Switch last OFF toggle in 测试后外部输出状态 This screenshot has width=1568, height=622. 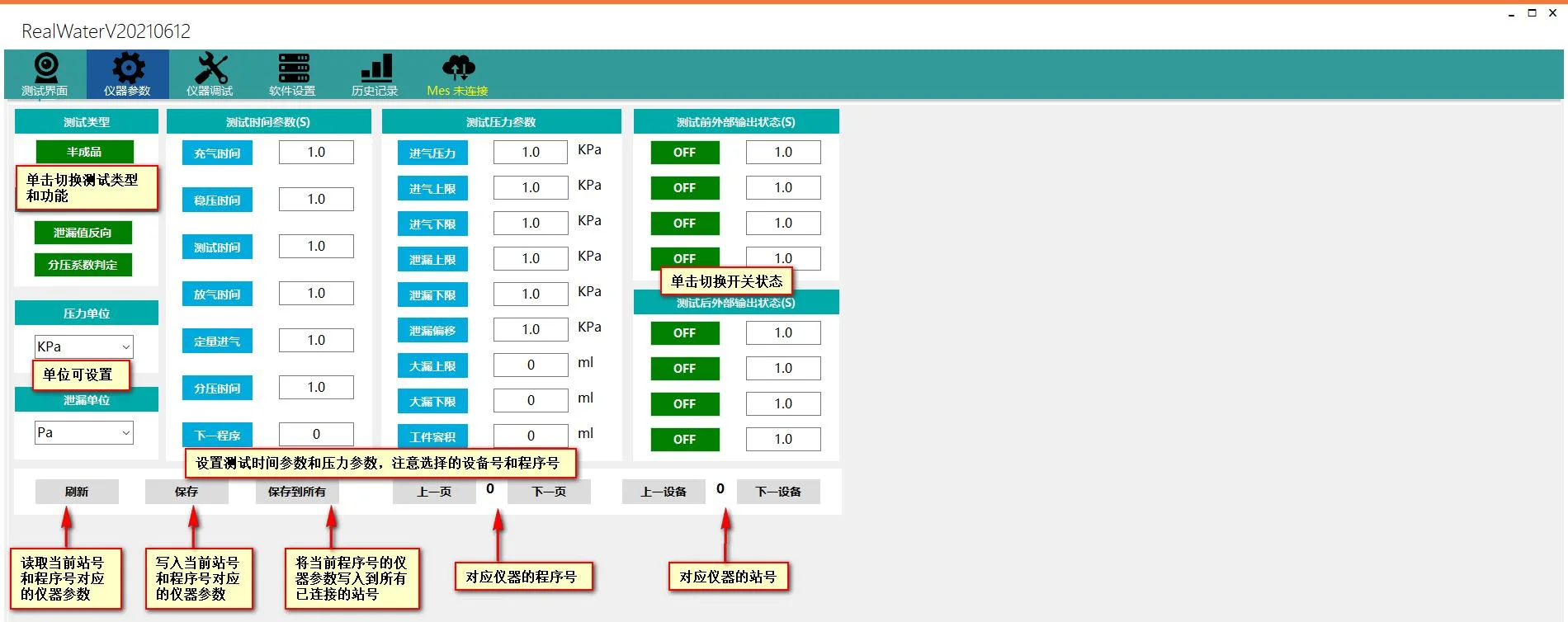[x=685, y=440]
